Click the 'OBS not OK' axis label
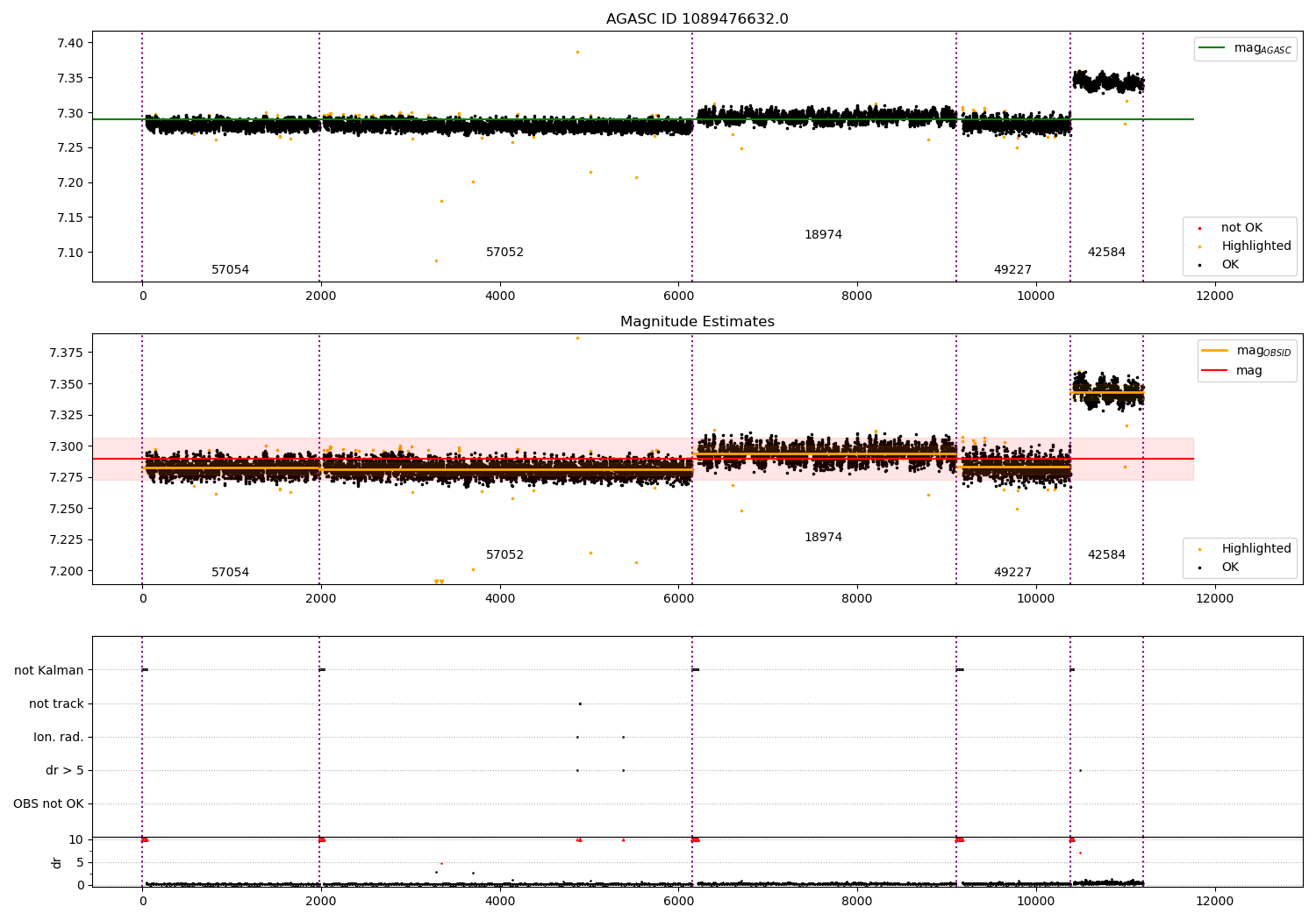1316x921 pixels. [x=48, y=803]
